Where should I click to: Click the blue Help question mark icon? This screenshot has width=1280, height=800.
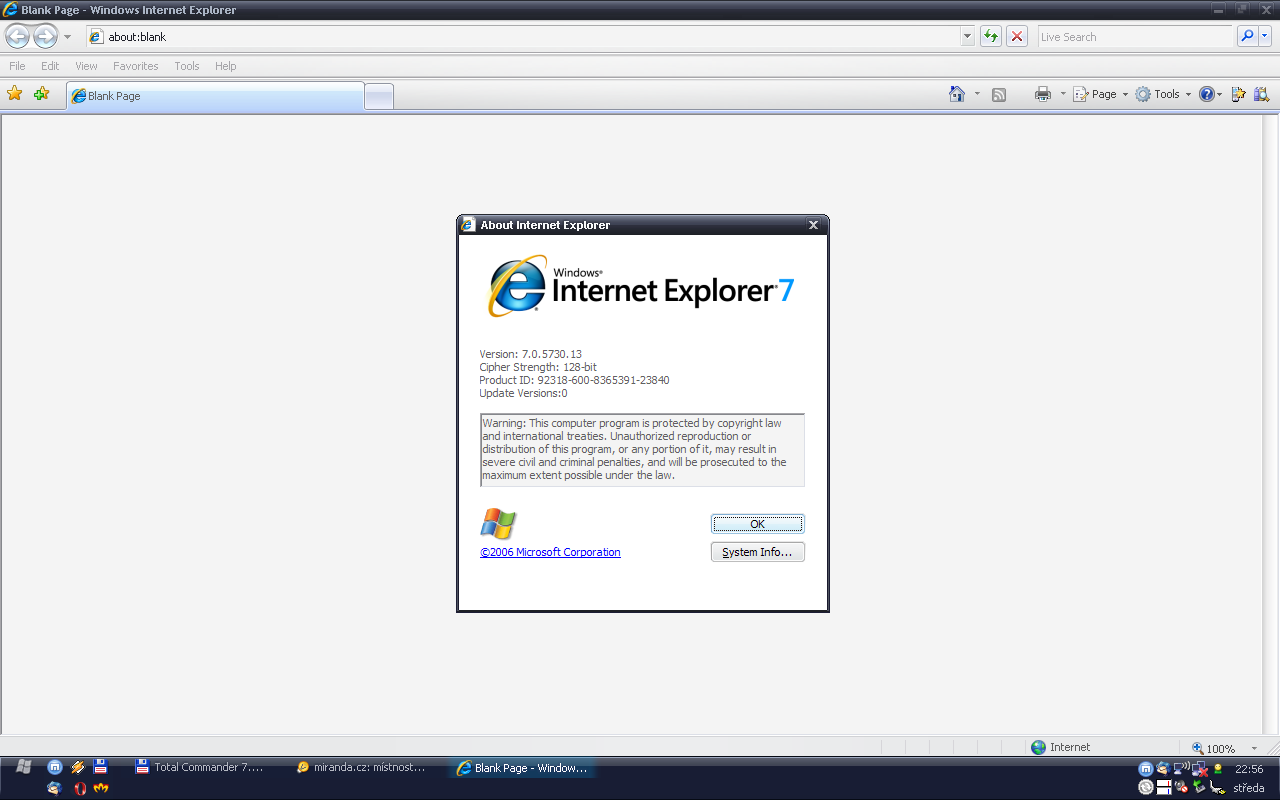tap(1207, 94)
